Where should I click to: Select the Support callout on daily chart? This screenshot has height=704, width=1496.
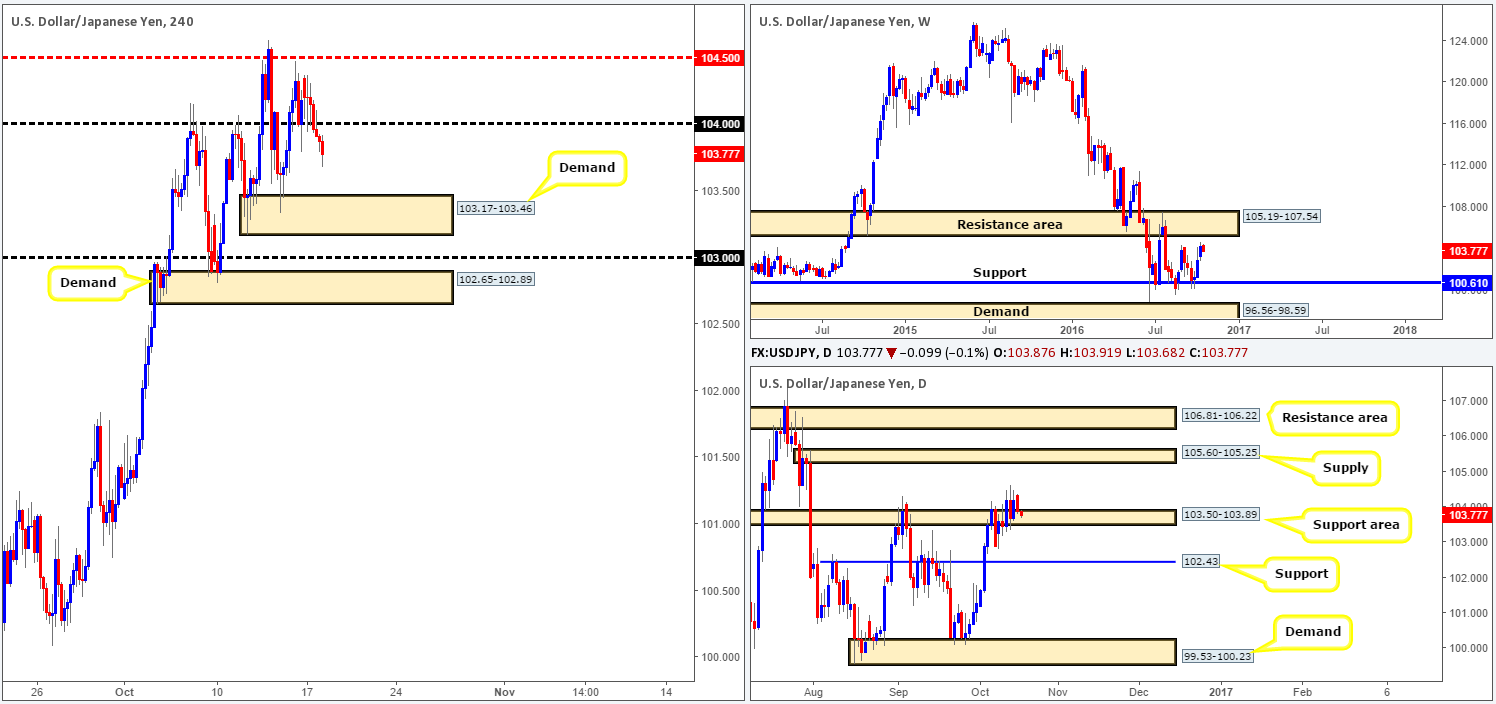click(1301, 574)
